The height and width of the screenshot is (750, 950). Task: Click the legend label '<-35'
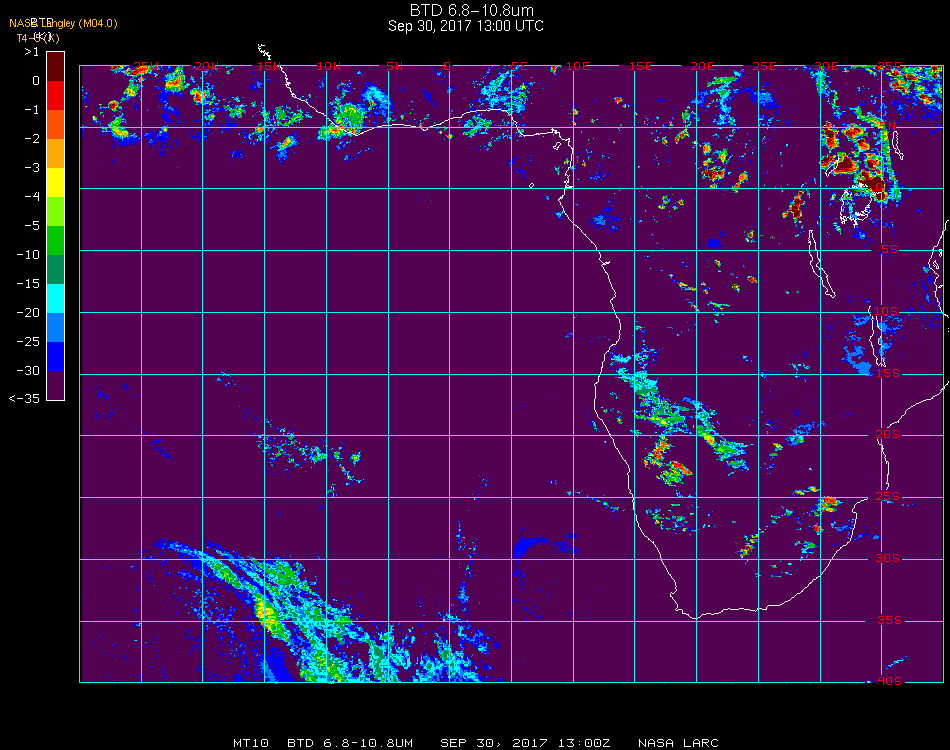pos(24,399)
